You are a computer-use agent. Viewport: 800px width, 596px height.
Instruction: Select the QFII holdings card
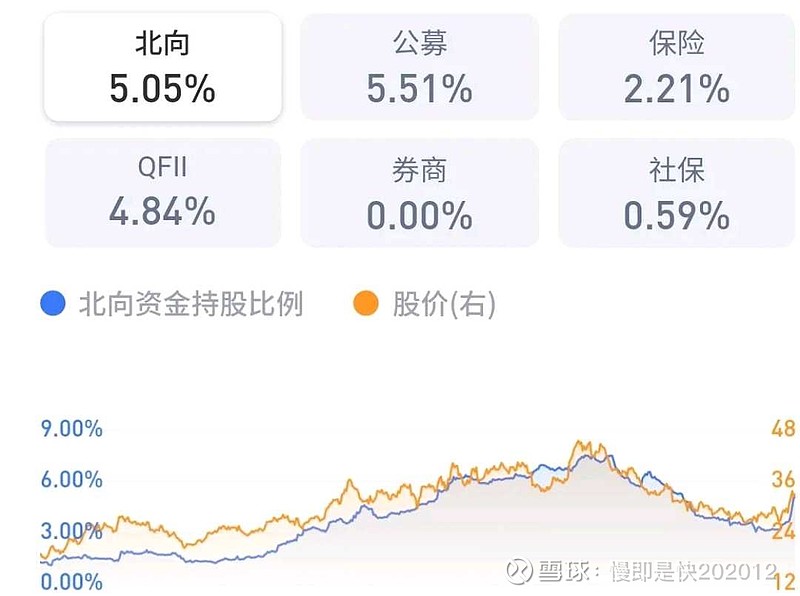[x=162, y=192]
